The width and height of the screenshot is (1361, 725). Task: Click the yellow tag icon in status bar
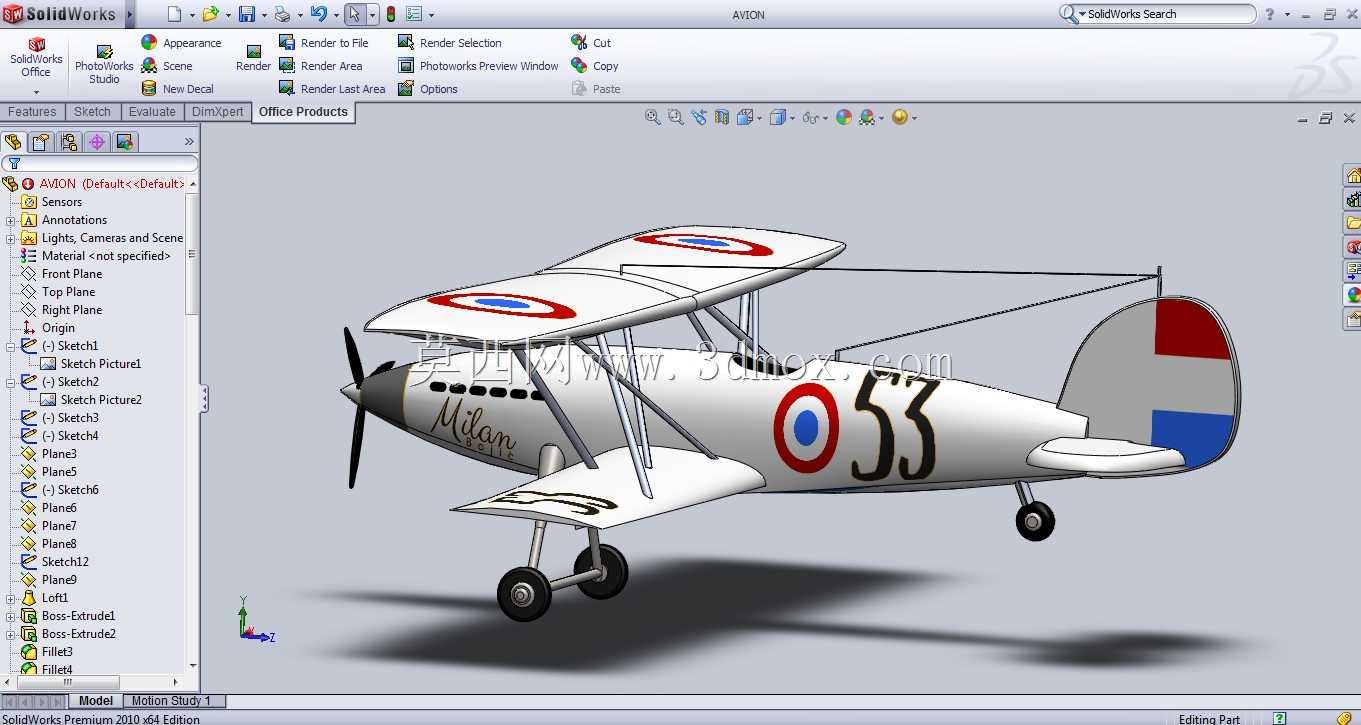[x=1346, y=718]
